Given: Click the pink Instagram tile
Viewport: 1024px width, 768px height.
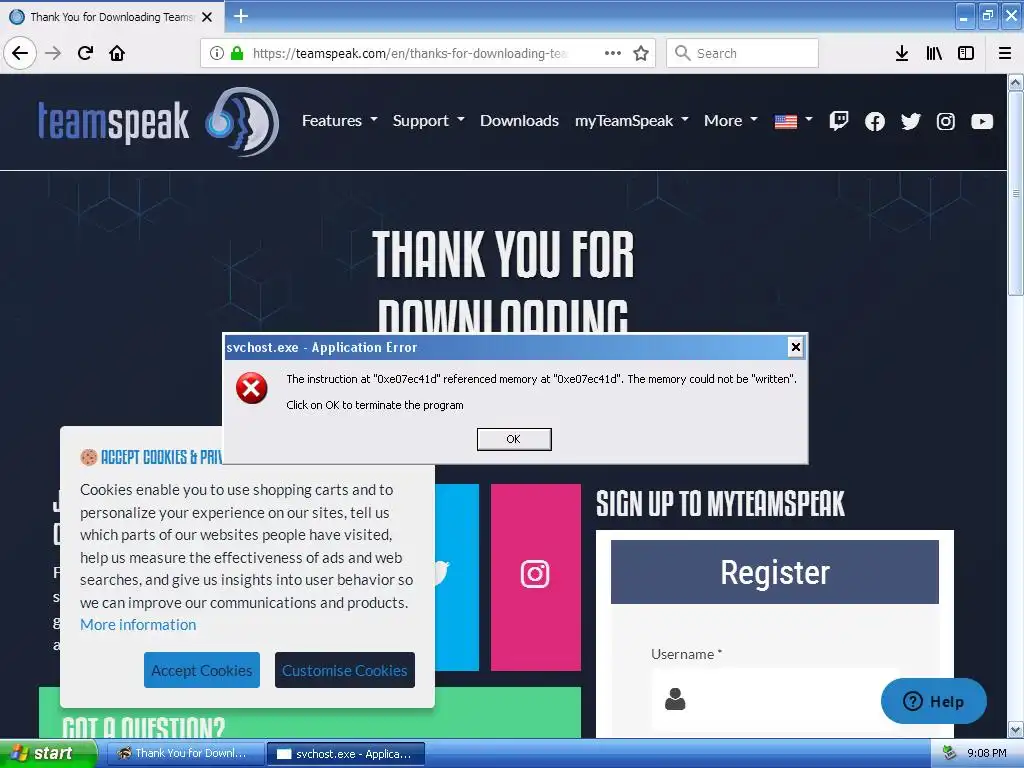Looking at the screenshot, I should pyautogui.click(x=536, y=577).
